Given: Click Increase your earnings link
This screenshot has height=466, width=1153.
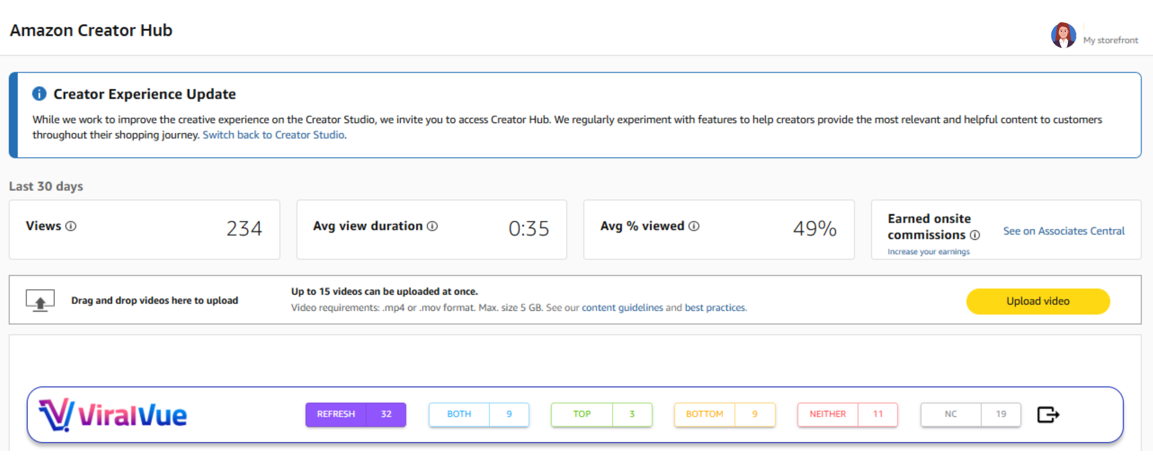Looking at the screenshot, I should pyautogui.click(x=929, y=252).
